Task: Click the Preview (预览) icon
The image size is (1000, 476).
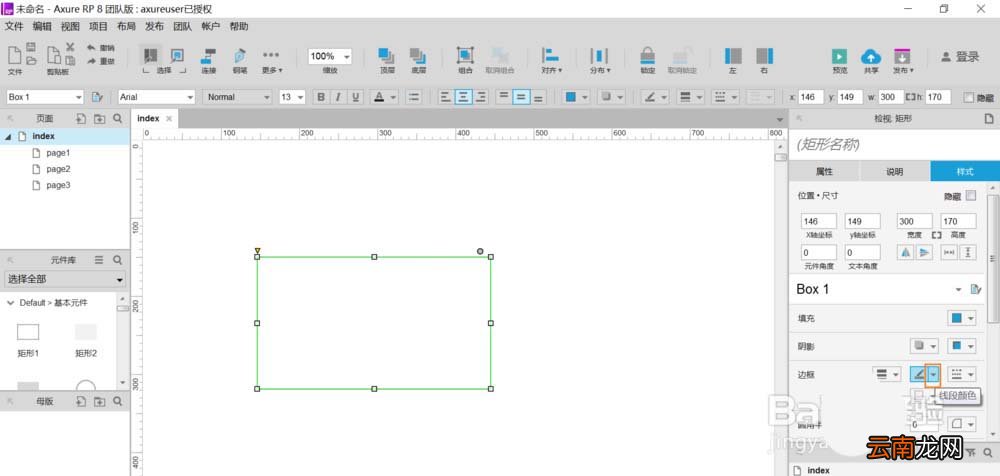Action: 839,56
